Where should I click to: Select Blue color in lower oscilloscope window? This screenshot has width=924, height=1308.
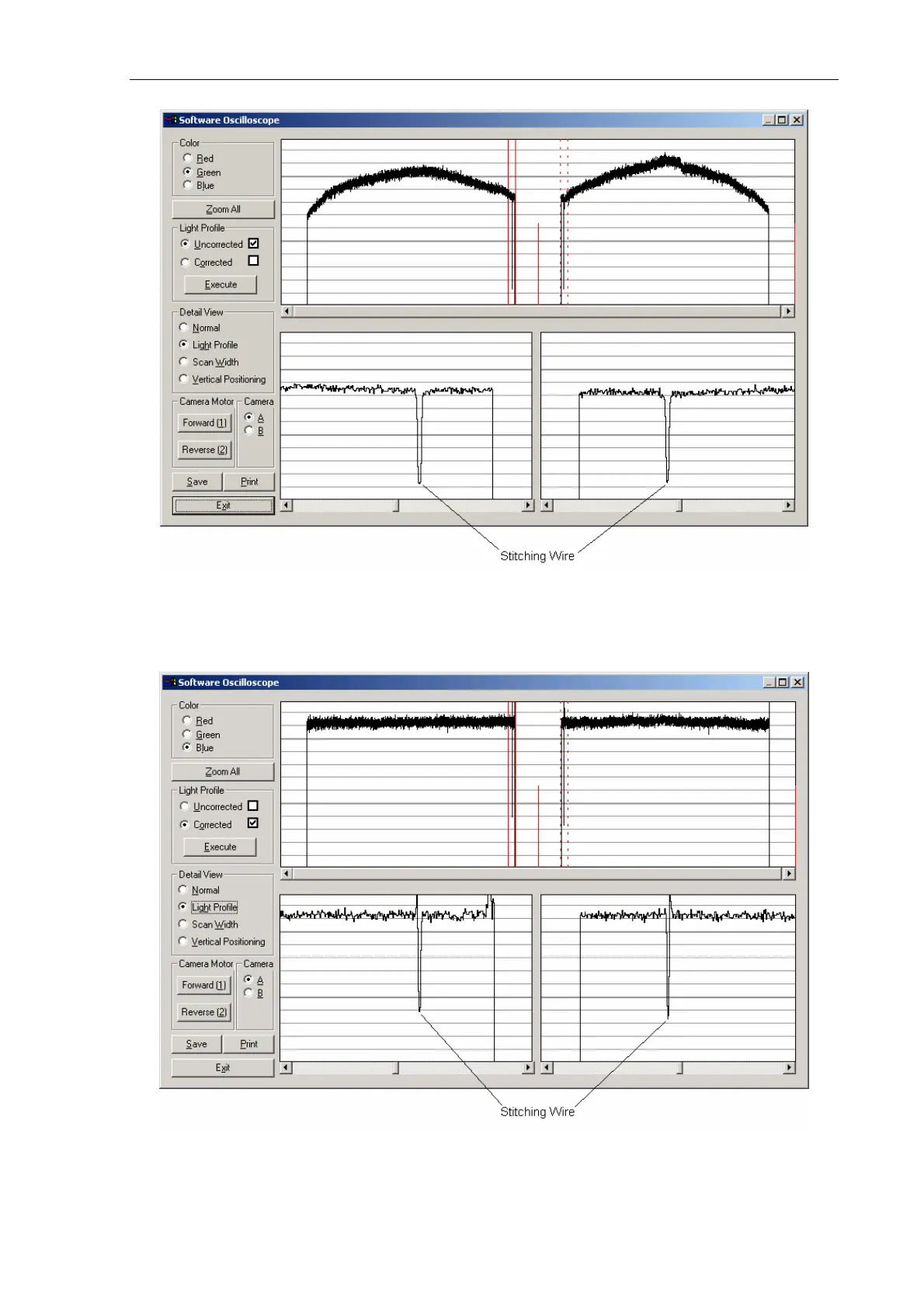coord(186,747)
